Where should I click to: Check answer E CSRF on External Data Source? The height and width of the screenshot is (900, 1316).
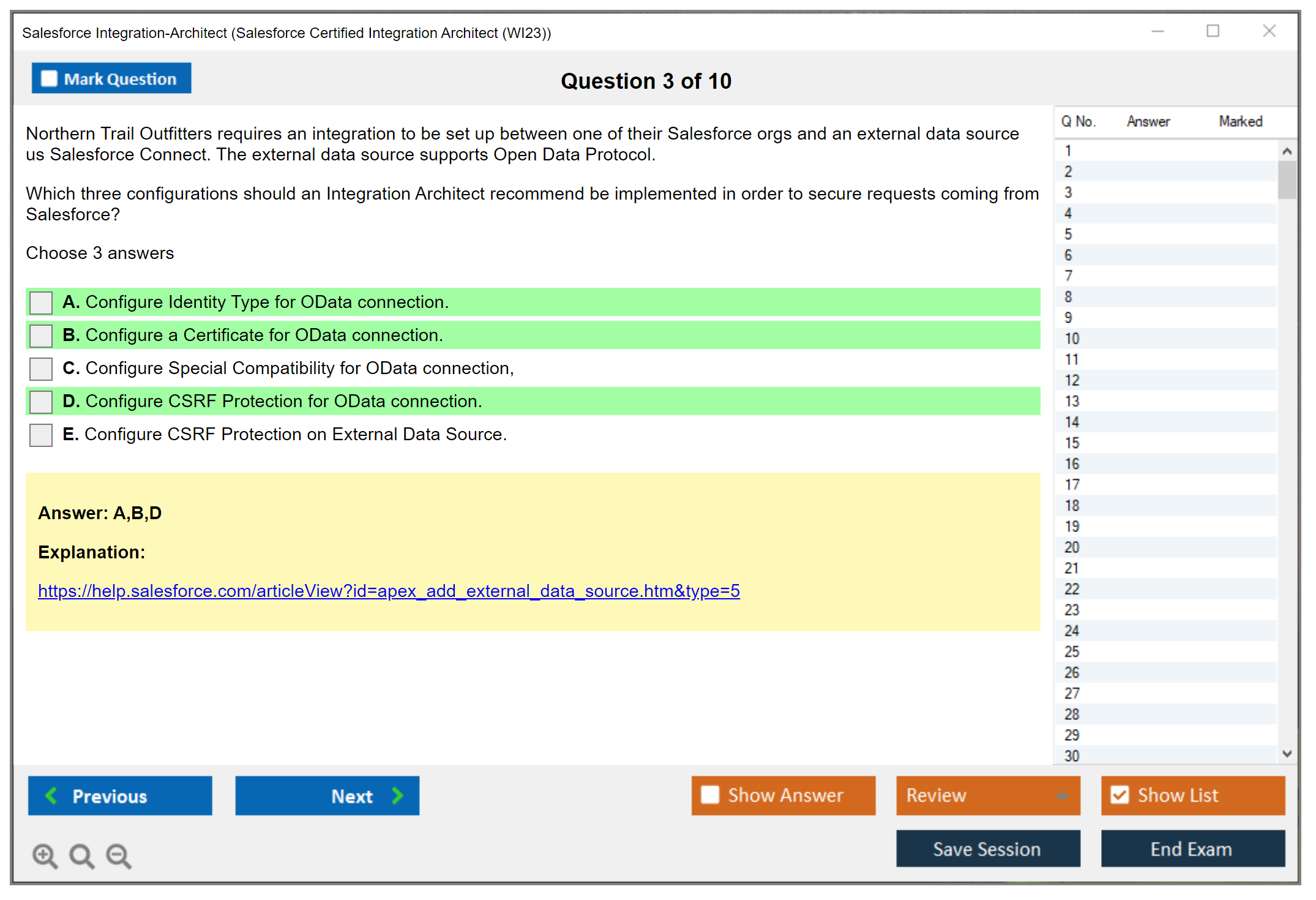point(41,435)
